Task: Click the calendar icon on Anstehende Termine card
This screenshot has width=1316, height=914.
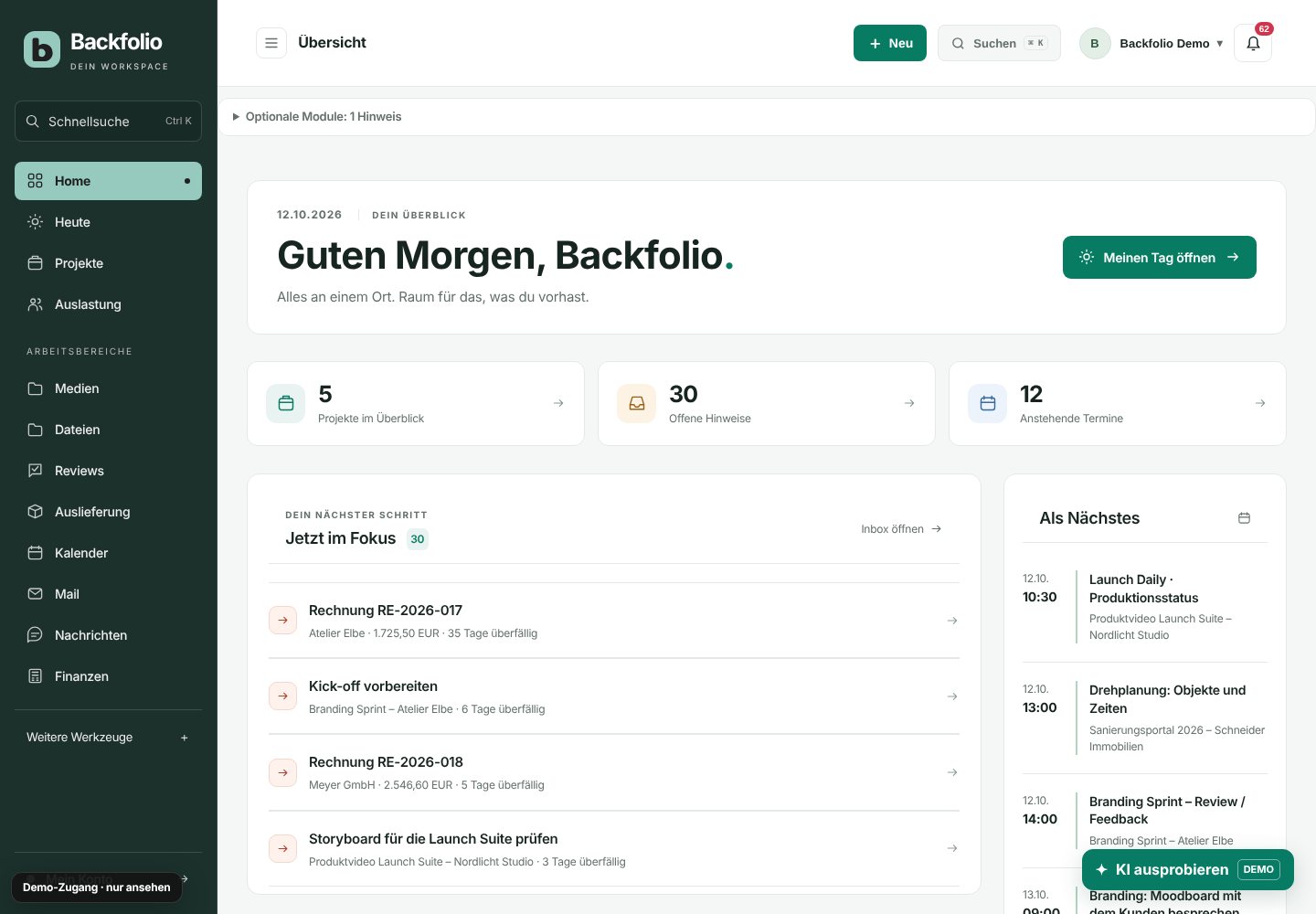Action: coord(988,403)
